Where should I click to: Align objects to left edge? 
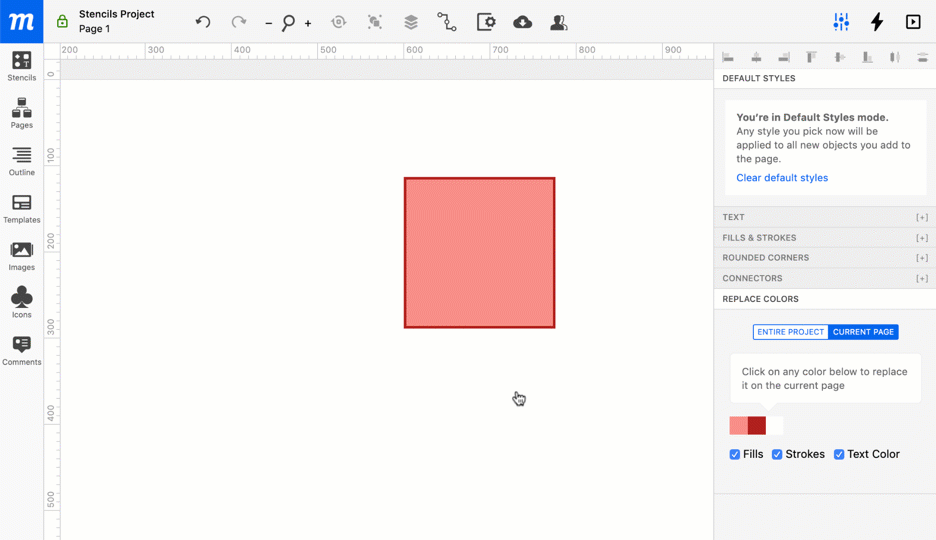tap(728, 57)
